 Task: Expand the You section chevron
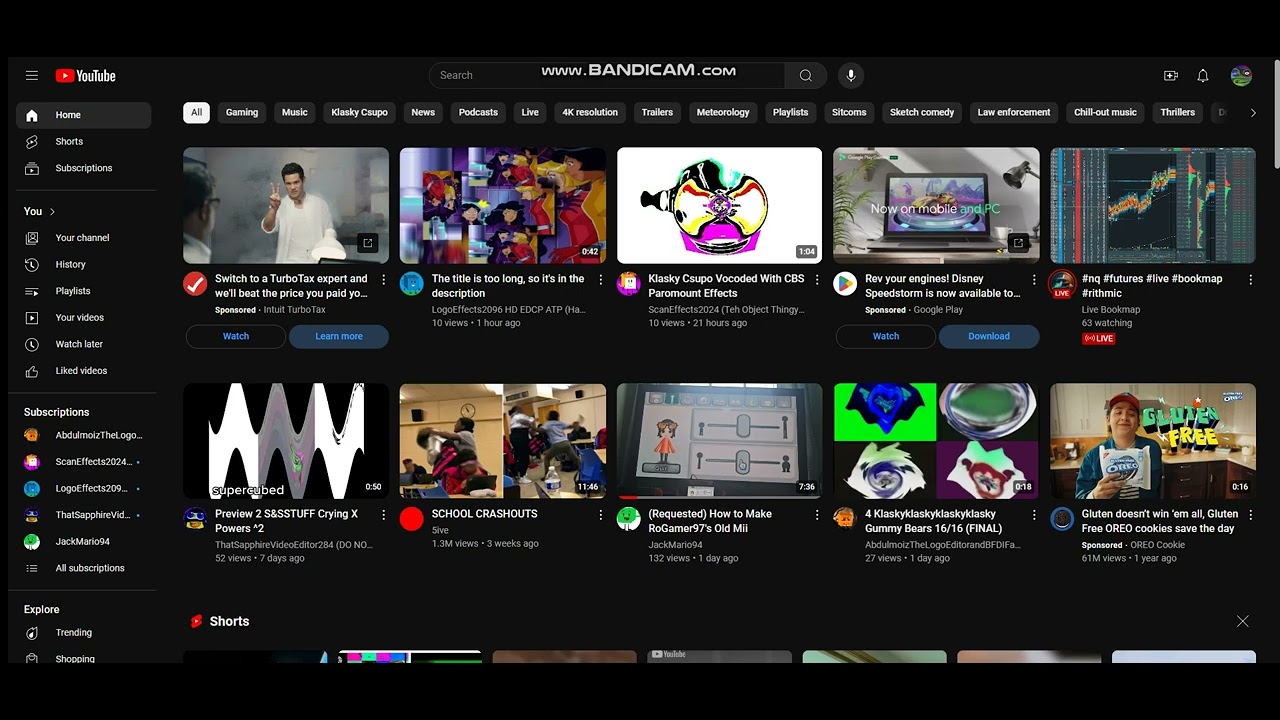click(52, 212)
